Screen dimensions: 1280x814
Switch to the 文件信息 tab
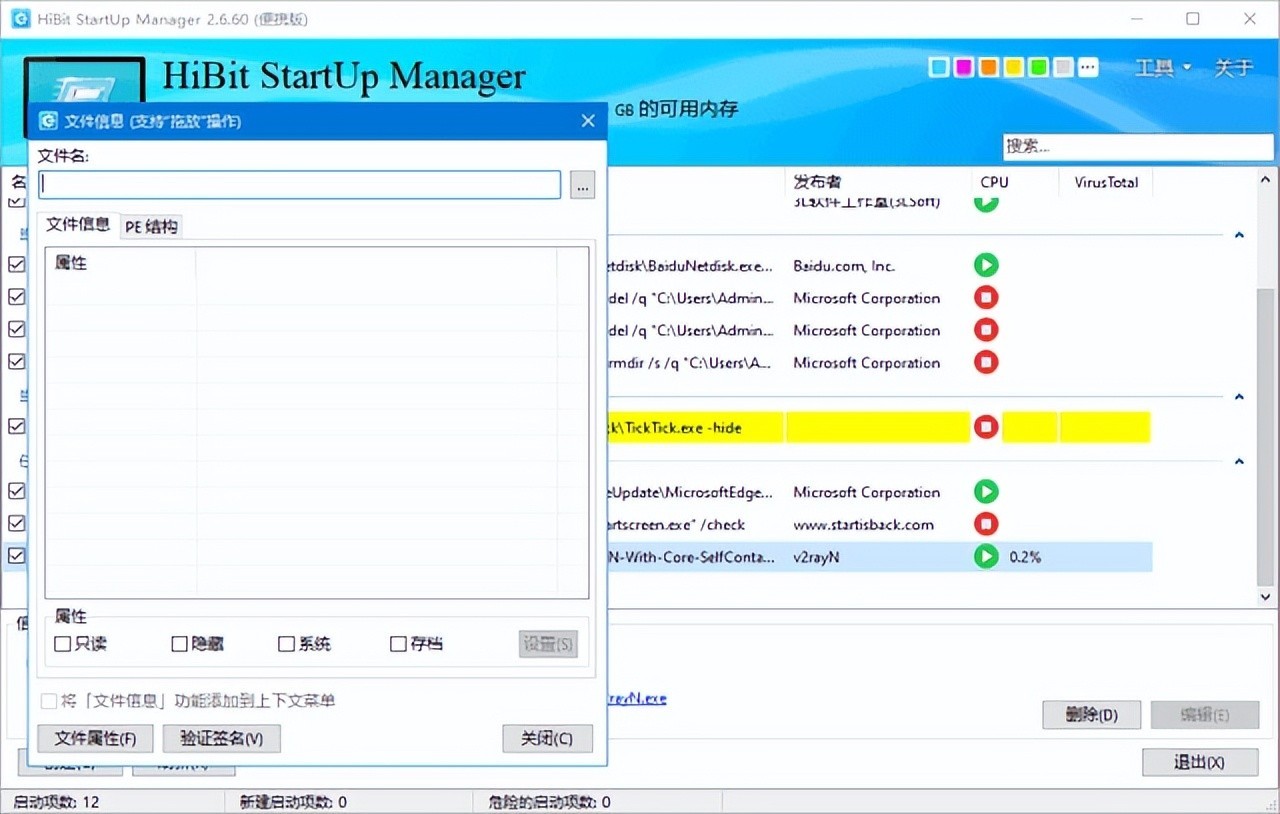click(78, 225)
